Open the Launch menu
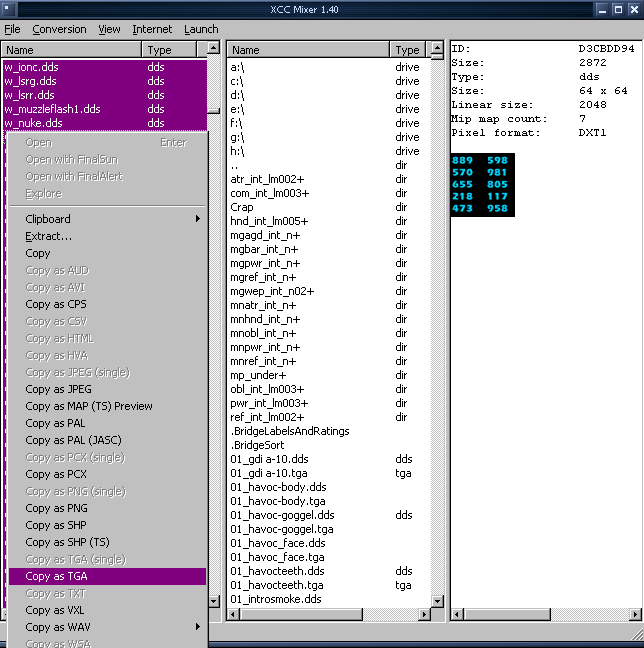This screenshot has height=648, width=644. pos(201,29)
